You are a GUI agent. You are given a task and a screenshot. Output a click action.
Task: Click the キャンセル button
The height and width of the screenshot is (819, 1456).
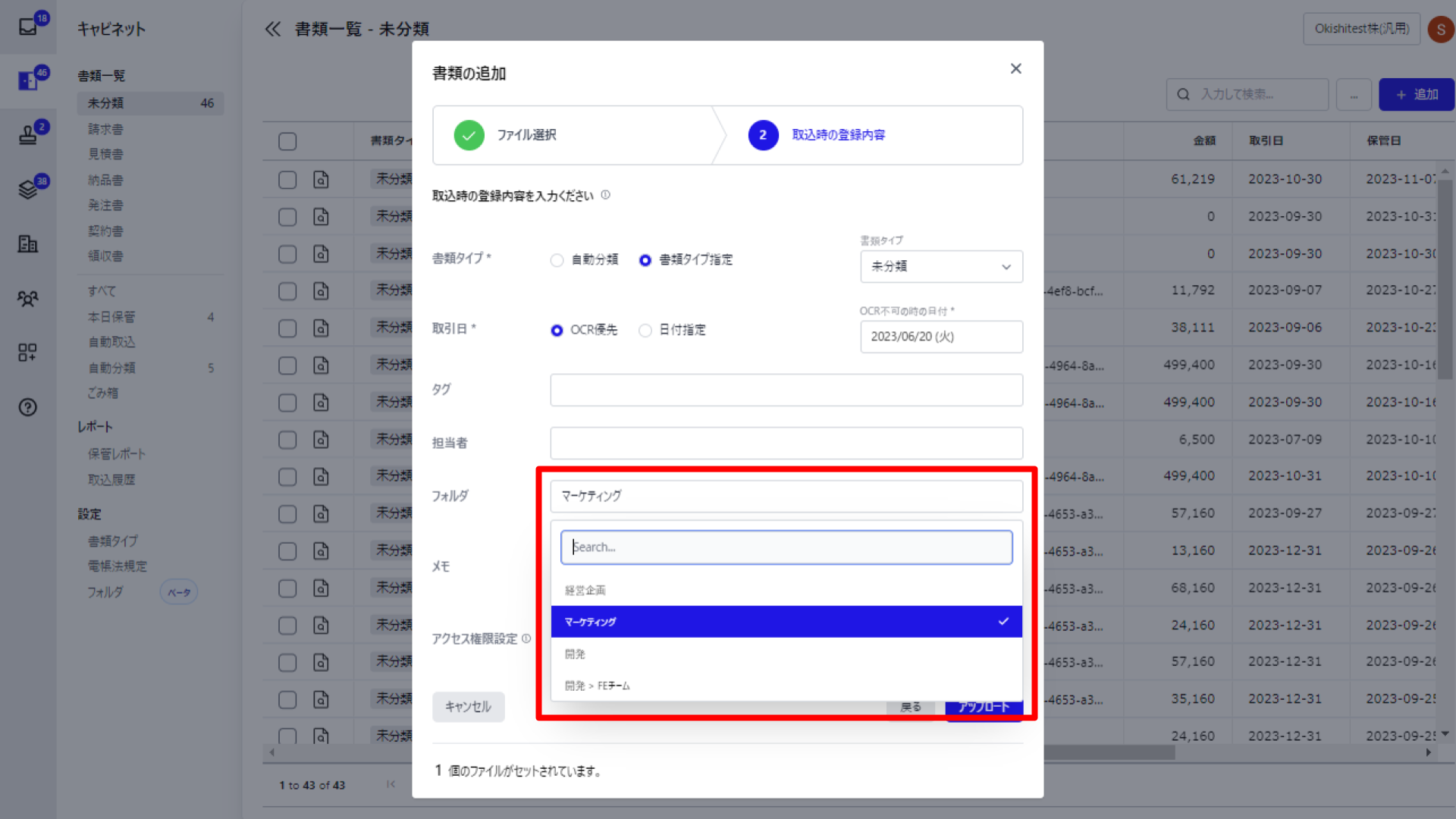(x=468, y=707)
